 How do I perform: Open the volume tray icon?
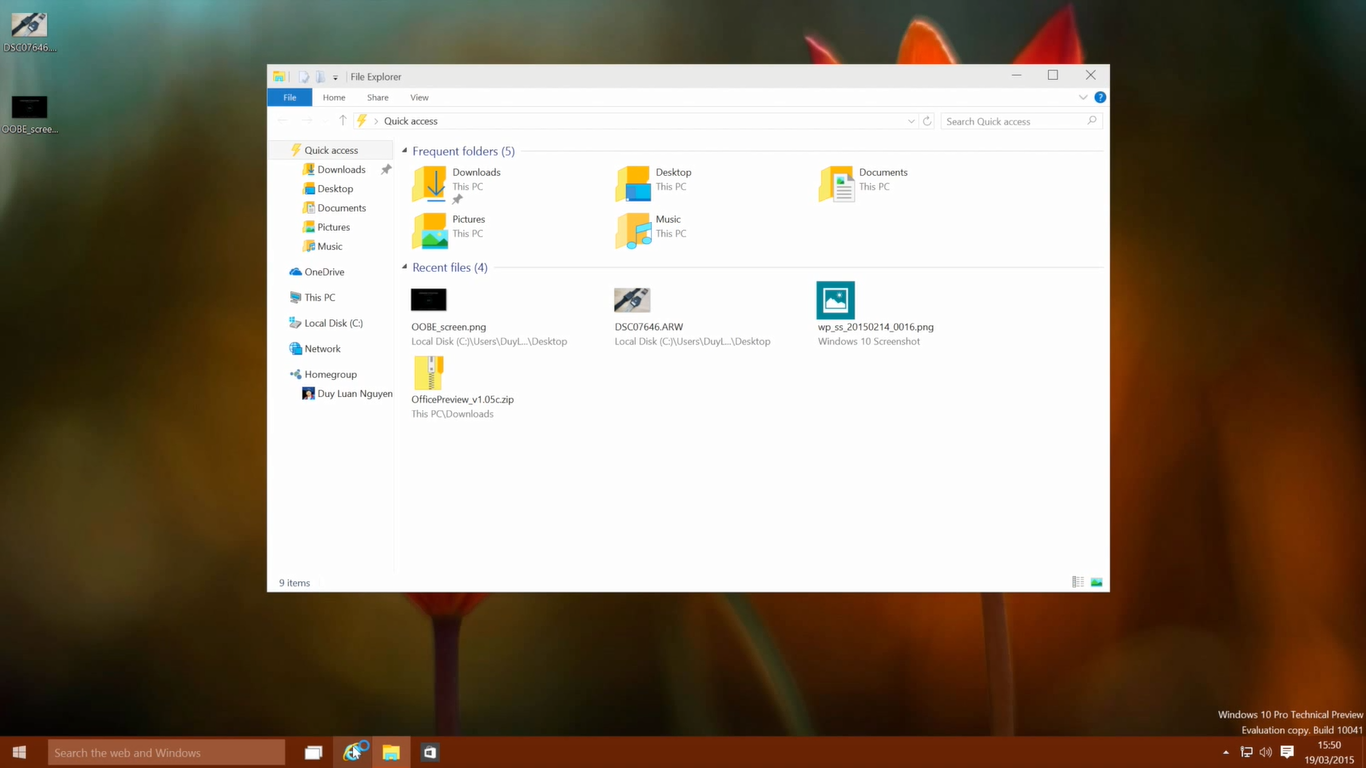1266,752
